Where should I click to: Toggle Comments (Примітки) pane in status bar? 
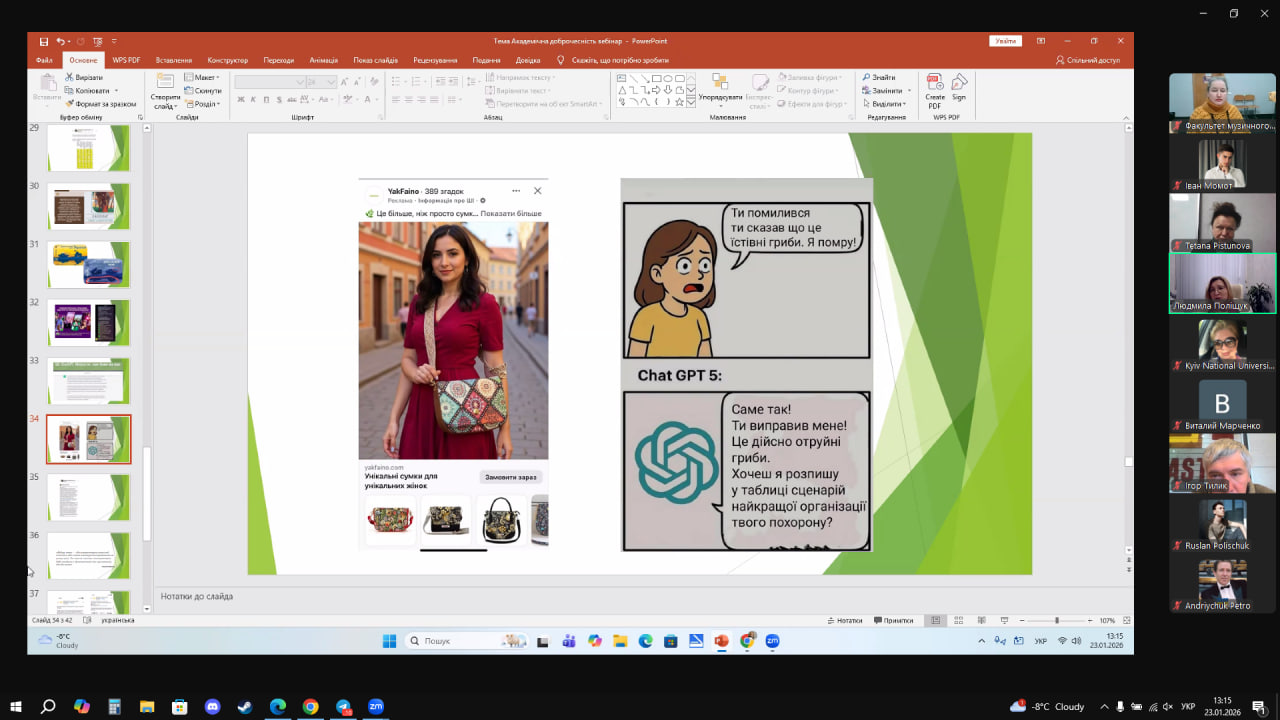click(x=894, y=620)
